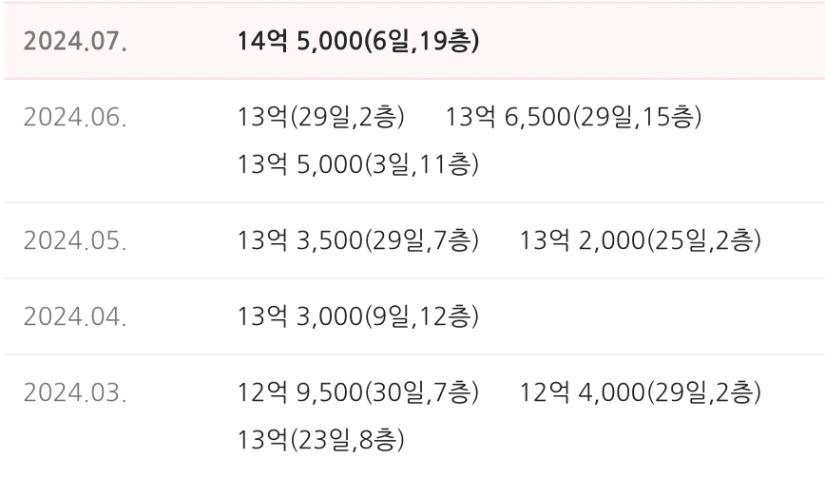
Task: Open the 14억 5,000(6일,19층) transaction
Action: point(358,41)
